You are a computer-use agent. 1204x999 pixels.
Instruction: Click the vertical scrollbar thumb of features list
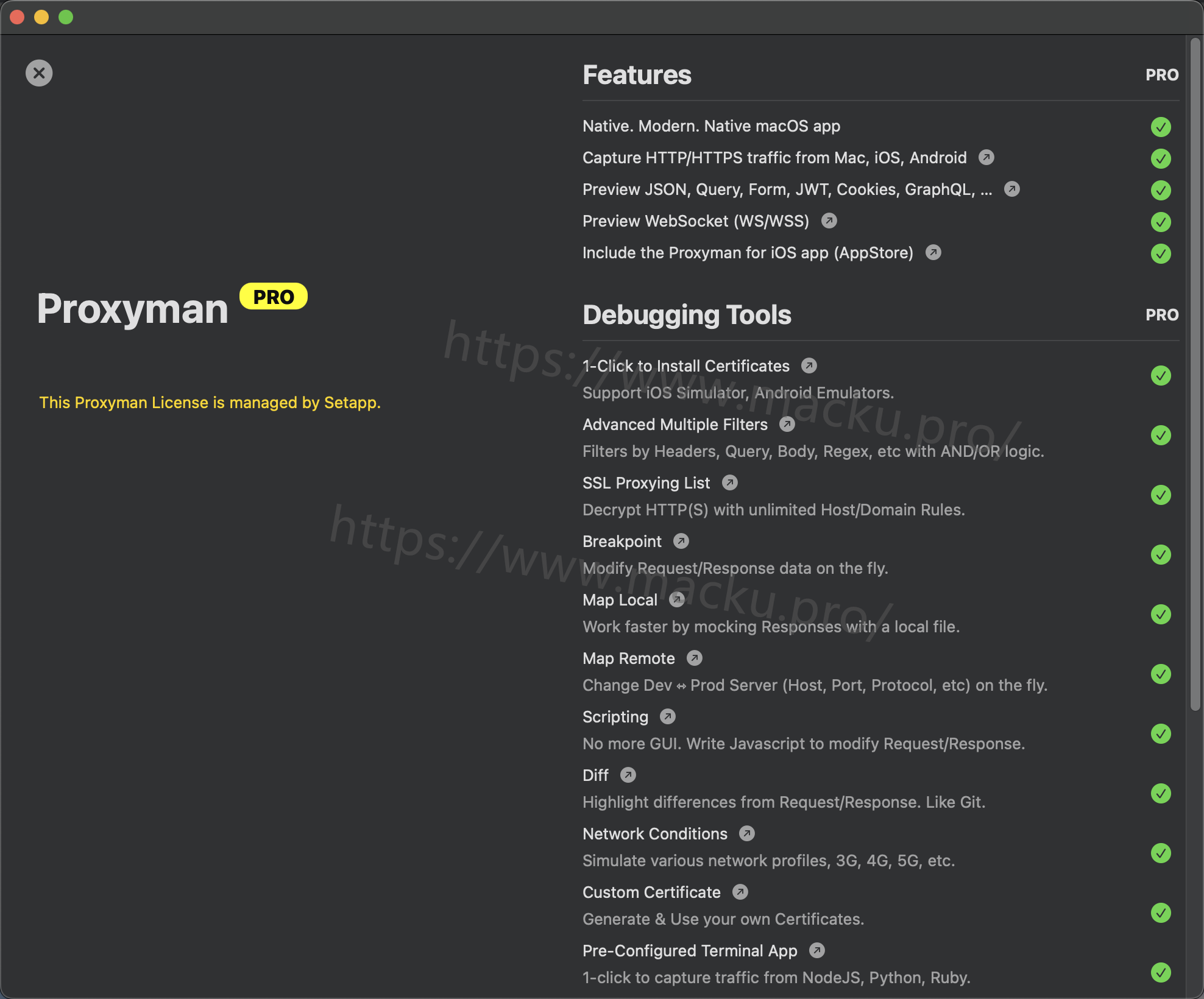1195,373
